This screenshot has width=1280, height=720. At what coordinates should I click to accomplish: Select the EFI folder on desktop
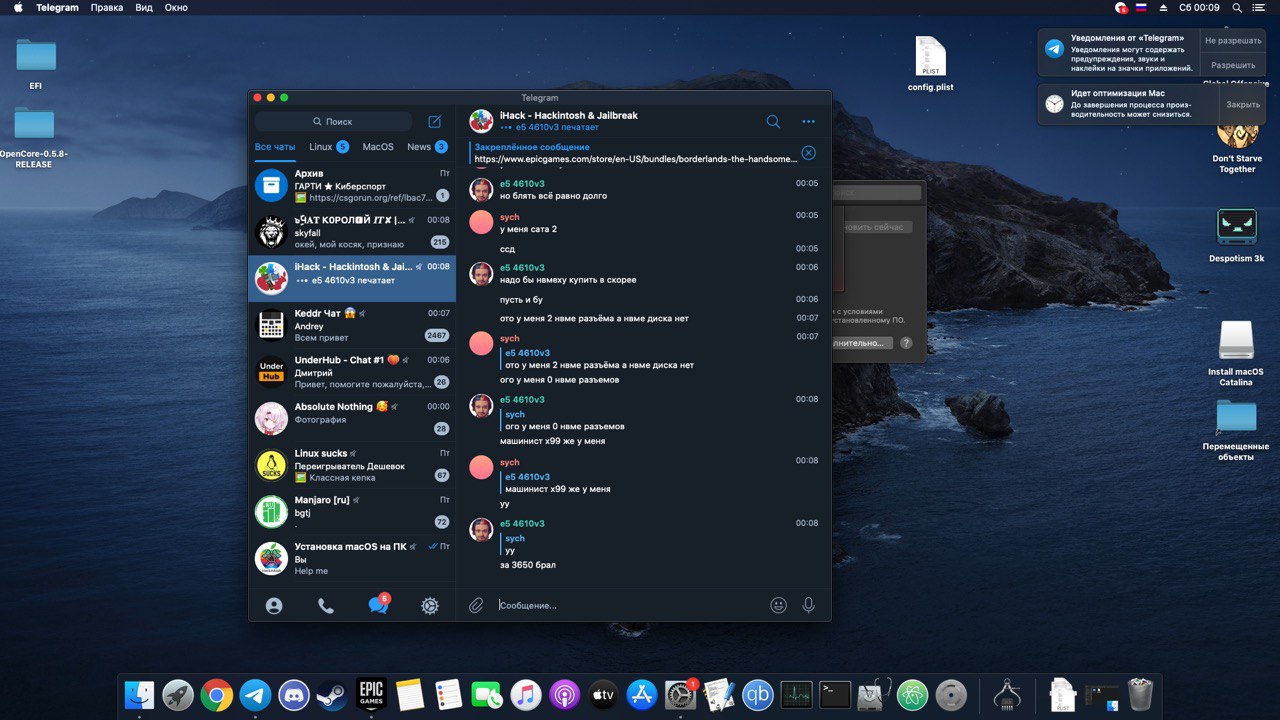36,64
